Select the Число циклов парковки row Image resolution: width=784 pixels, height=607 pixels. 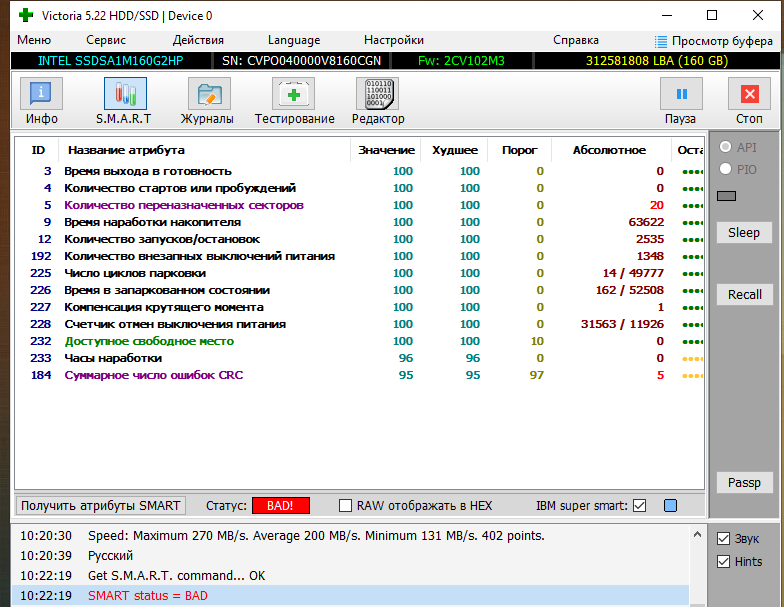pyautogui.click(x=359, y=273)
